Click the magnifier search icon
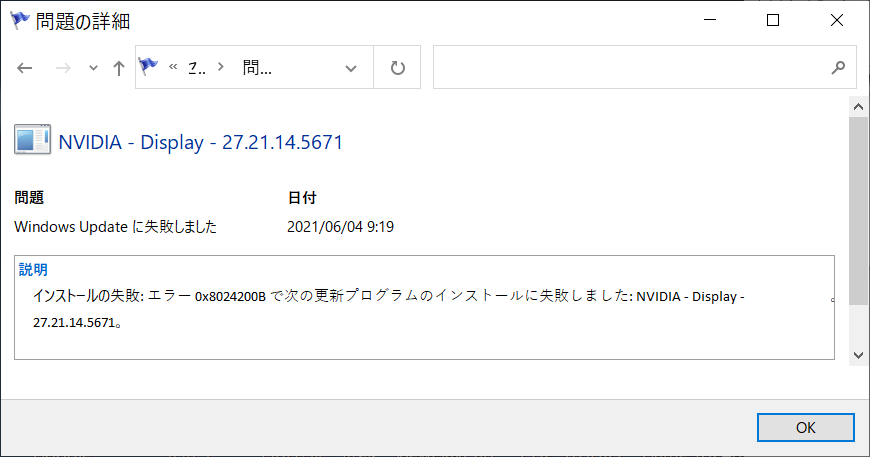 pos(838,68)
